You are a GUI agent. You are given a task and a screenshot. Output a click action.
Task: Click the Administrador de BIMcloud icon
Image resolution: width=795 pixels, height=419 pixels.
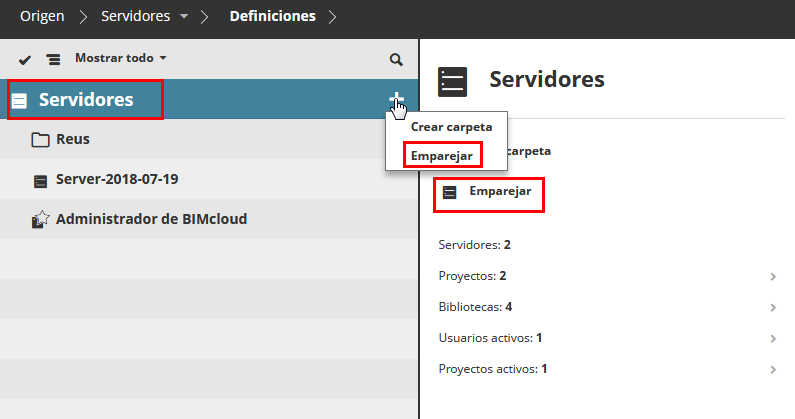click(x=41, y=220)
